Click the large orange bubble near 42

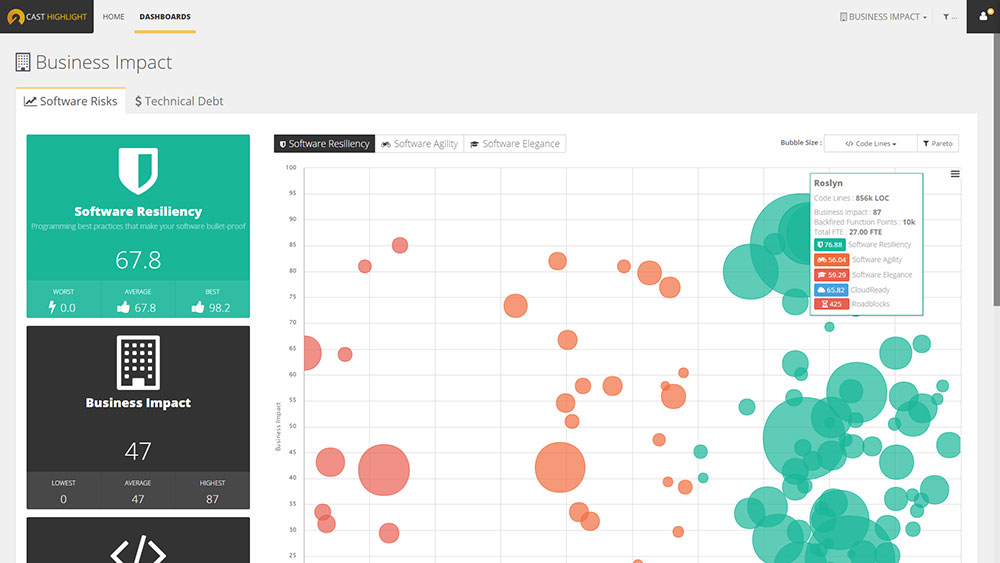pos(560,468)
